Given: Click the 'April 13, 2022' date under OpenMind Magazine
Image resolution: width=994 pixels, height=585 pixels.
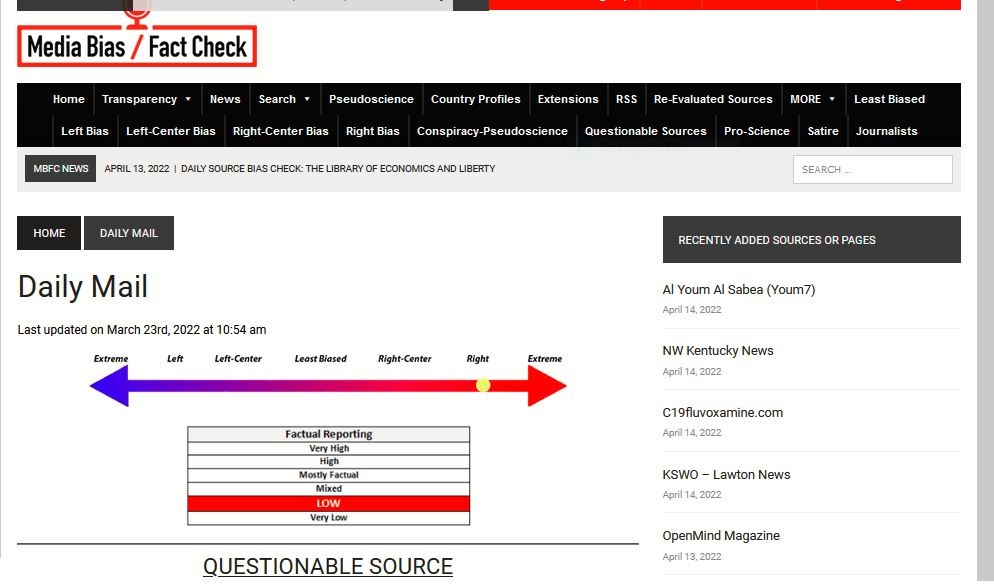Looking at the screenshot, I should coord(692,556).
